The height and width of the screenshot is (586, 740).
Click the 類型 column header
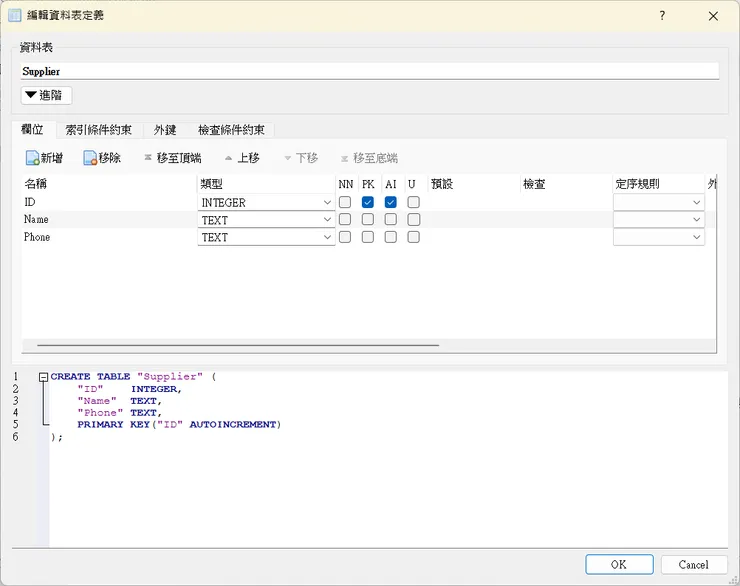pyautogui.click(x=266, y=184)
